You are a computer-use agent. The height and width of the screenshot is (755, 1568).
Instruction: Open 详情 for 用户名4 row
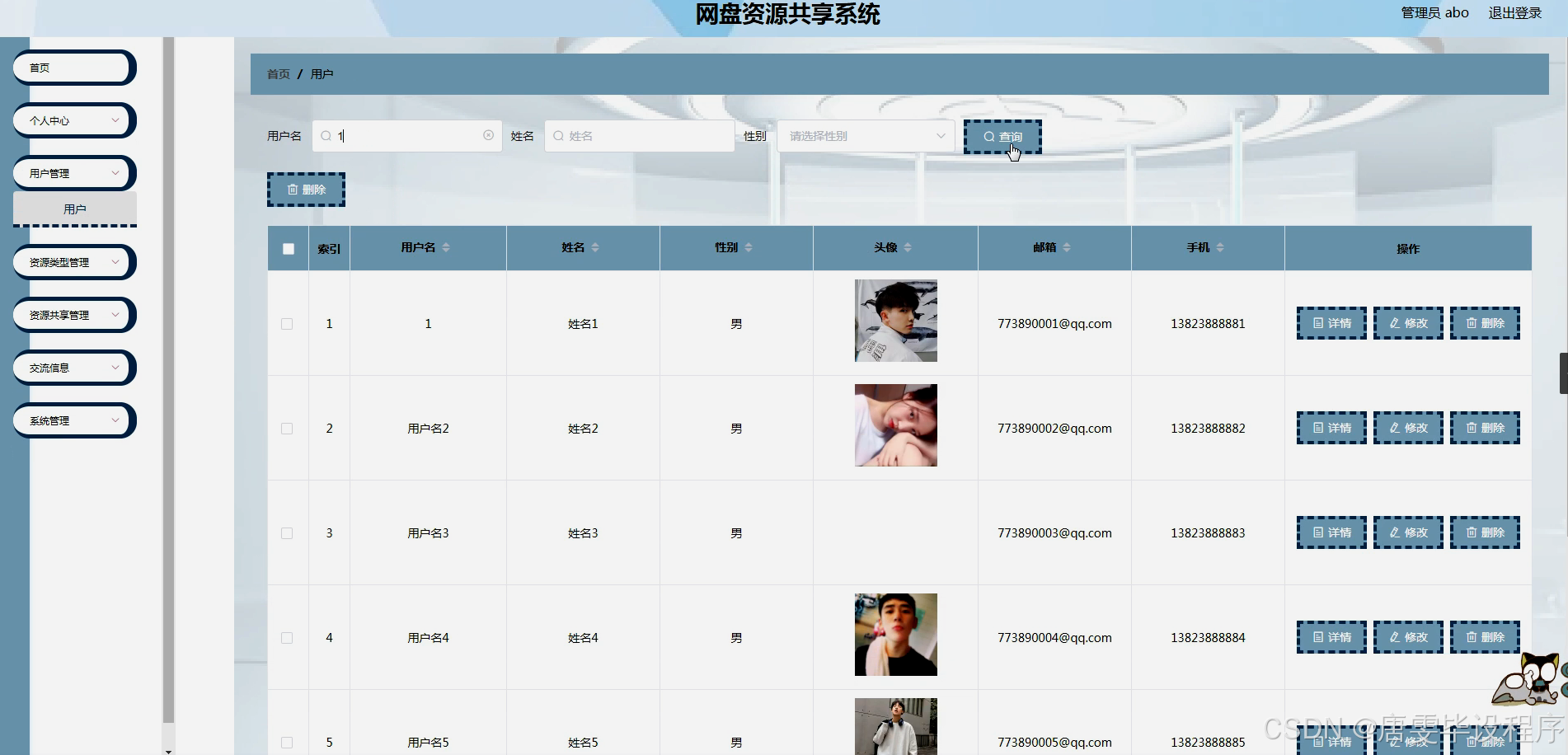(1331, 637)
